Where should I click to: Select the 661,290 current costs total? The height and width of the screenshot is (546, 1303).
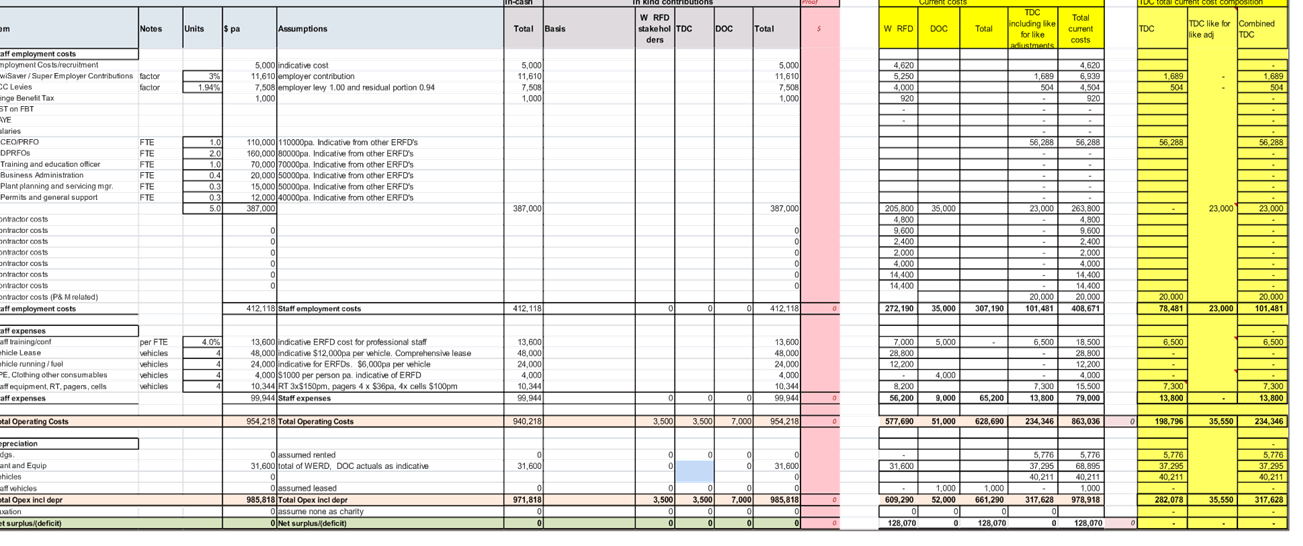(985, 499)
